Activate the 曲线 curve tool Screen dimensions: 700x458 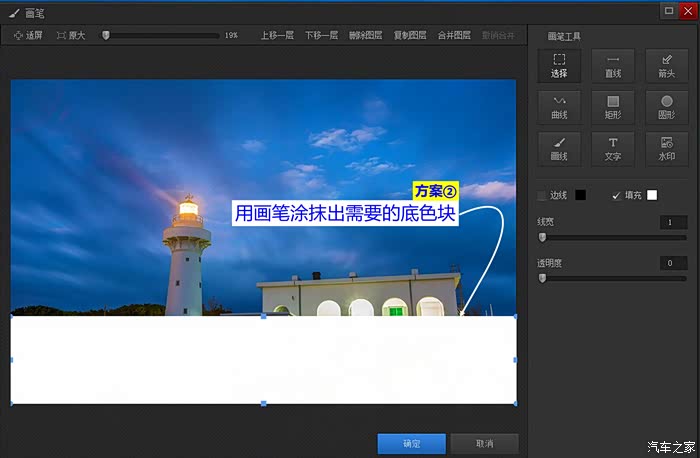pyautogui.click(x=559, y=107)
